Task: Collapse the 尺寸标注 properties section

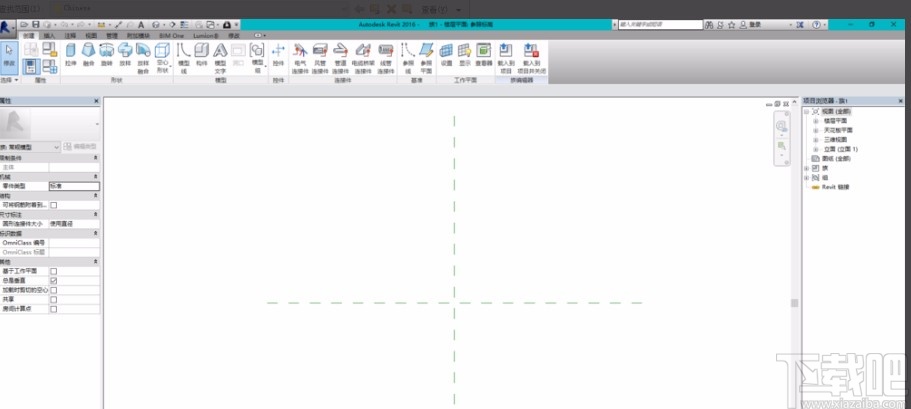Action: 96,214
